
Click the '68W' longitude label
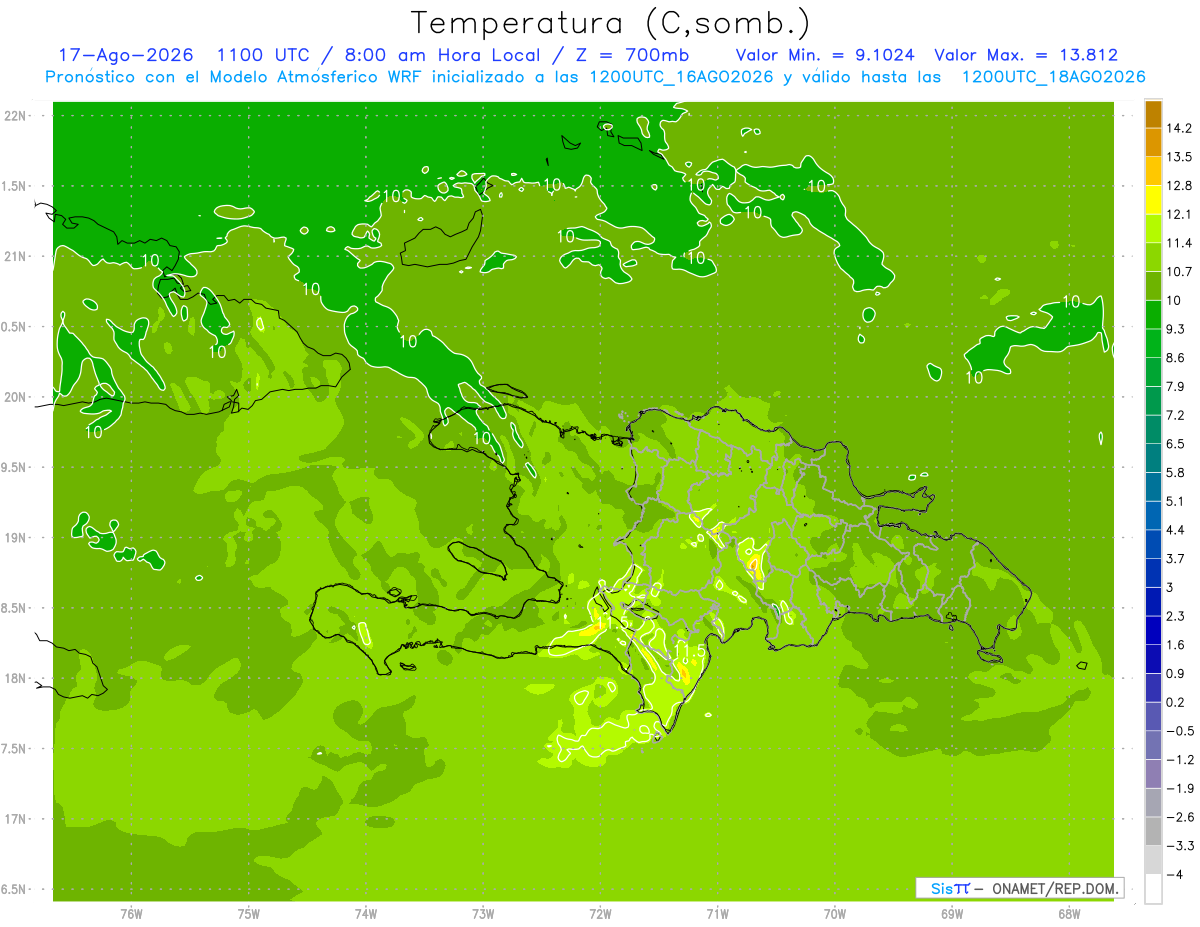[x=1069, y=913]
